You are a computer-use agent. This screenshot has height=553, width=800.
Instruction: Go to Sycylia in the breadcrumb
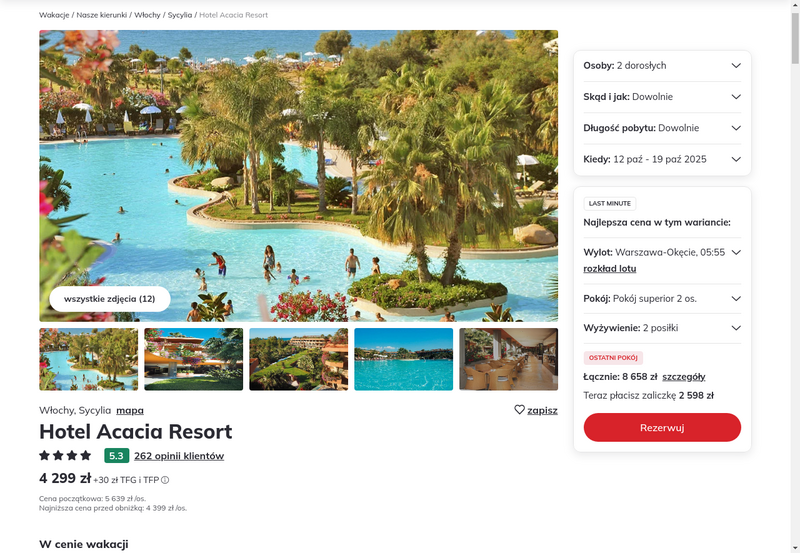click(x=180, y=15)
